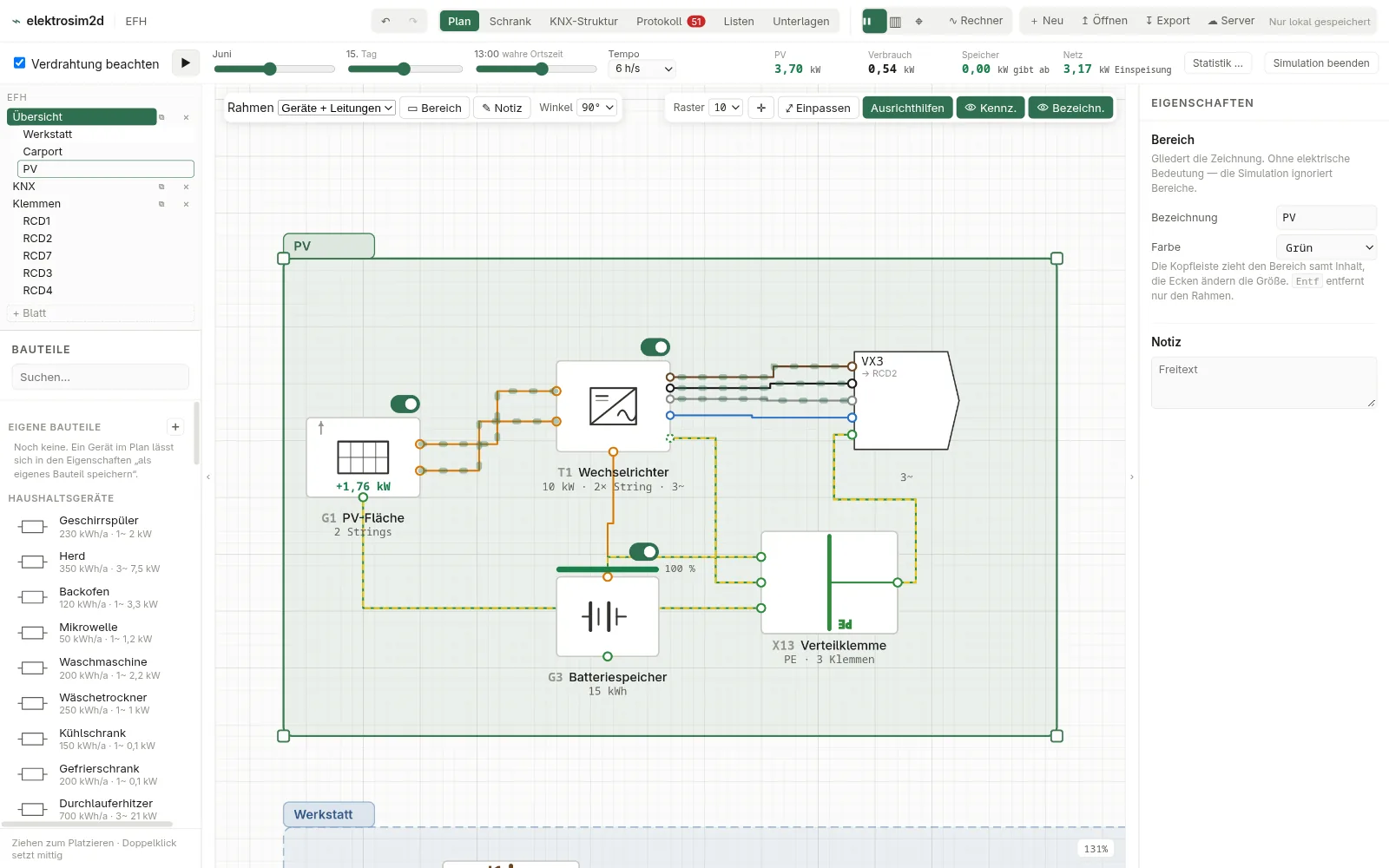The height and width of the screenshot is (868, 1389).
Task: Click the Wechselrichter inverter symbol
Action: pyautogui.click(x=613, y=406)
